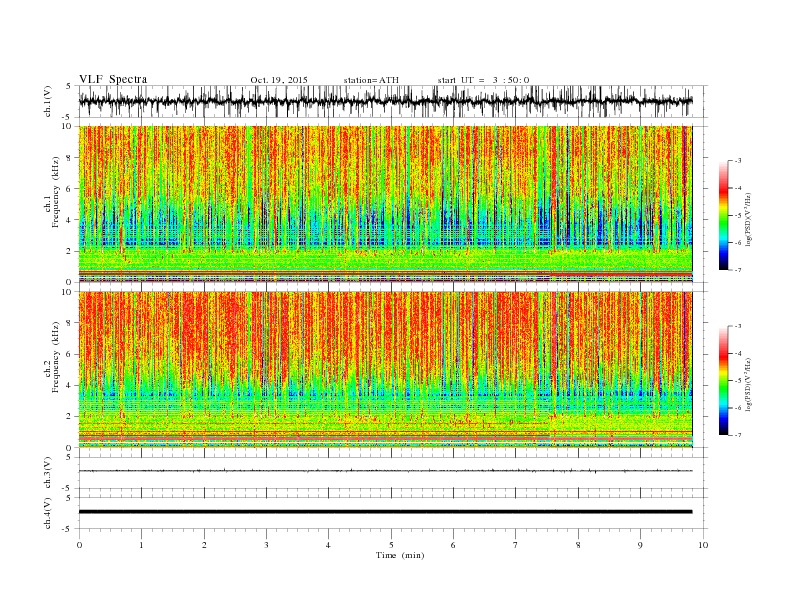Click the ch.1 spectrogram color bar

click(x=723, y=215)
